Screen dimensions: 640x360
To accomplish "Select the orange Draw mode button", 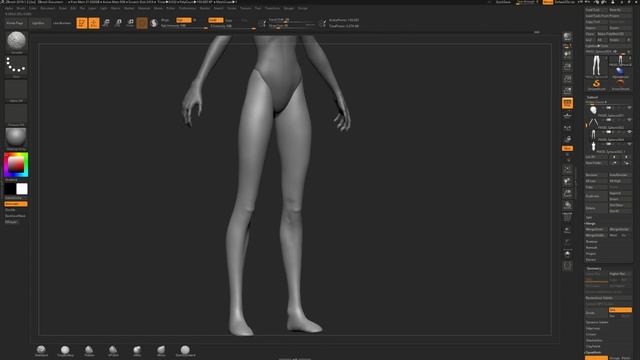I will tap(94, 23).
